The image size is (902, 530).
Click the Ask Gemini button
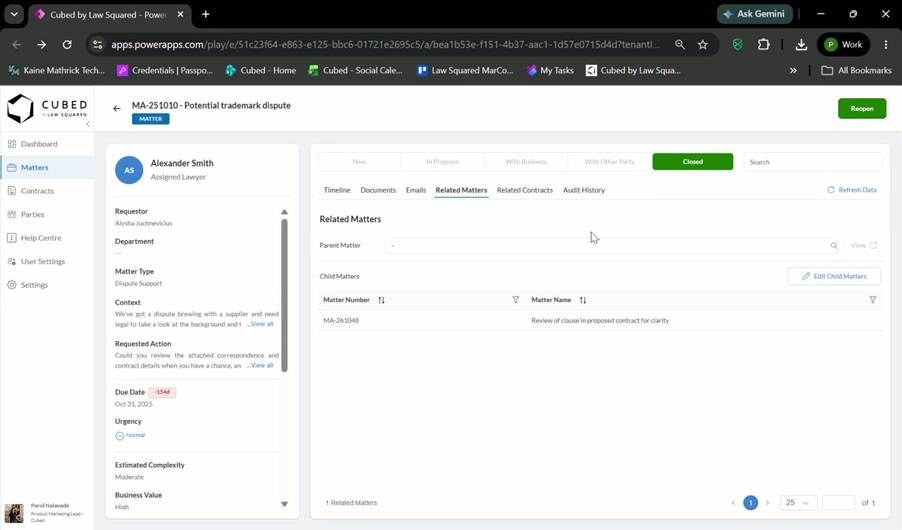click(754, 14)
